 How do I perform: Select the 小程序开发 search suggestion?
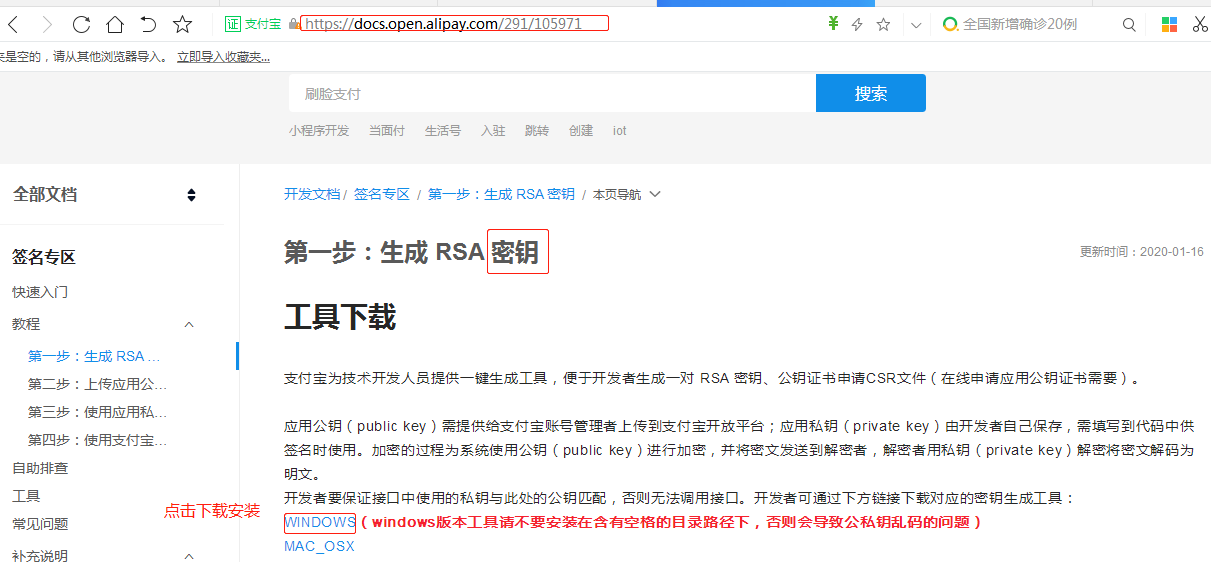click(x=319, y=131)
